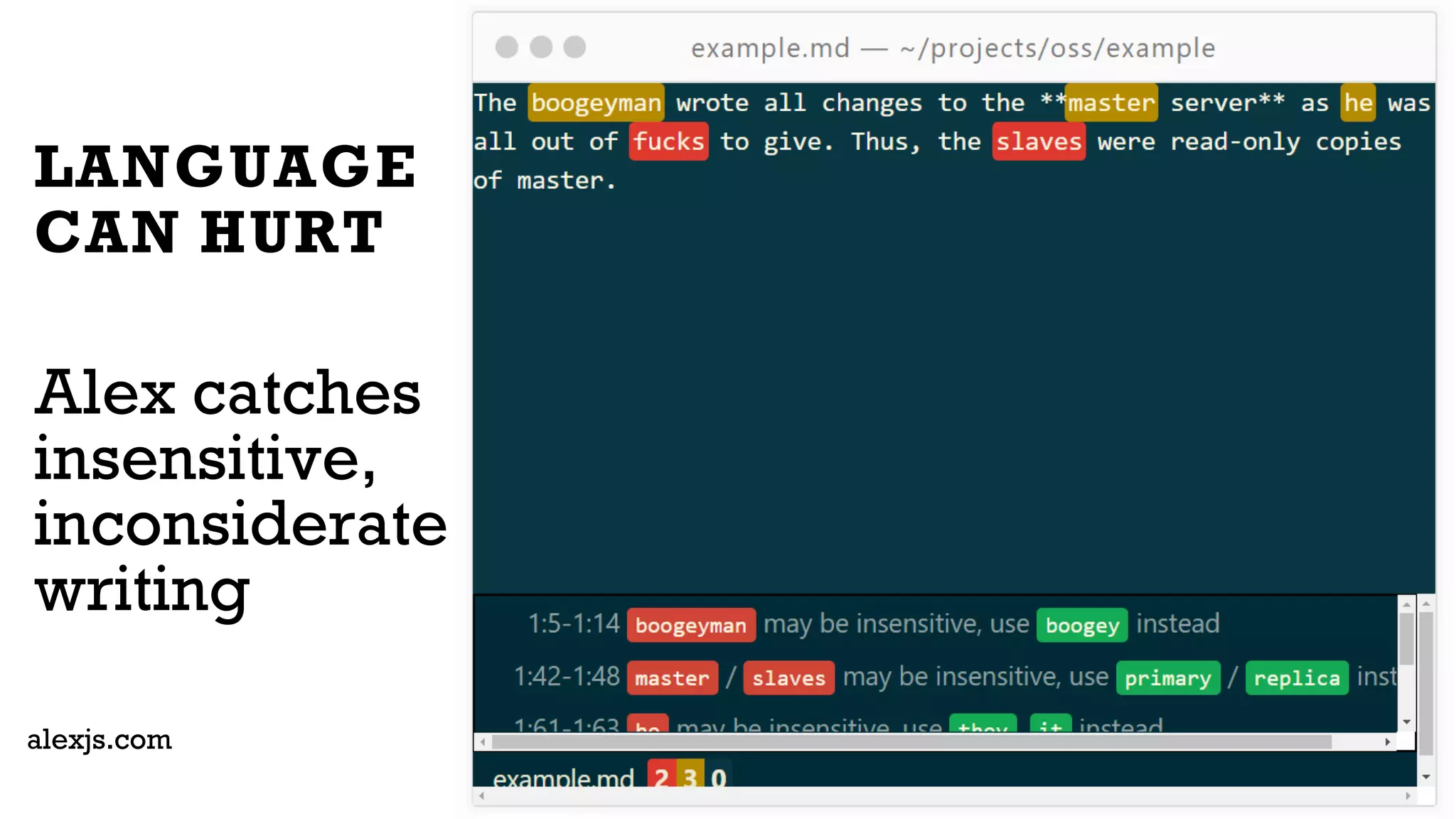The height and width of the screenshot is (819, 1456).
Task: Click the first gray window control circle
Action: [507, 47]
